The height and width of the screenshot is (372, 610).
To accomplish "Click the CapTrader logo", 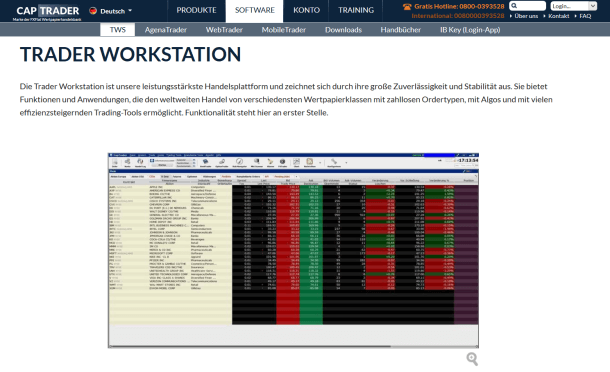I will pyautogui.click(x=47, y=13).
